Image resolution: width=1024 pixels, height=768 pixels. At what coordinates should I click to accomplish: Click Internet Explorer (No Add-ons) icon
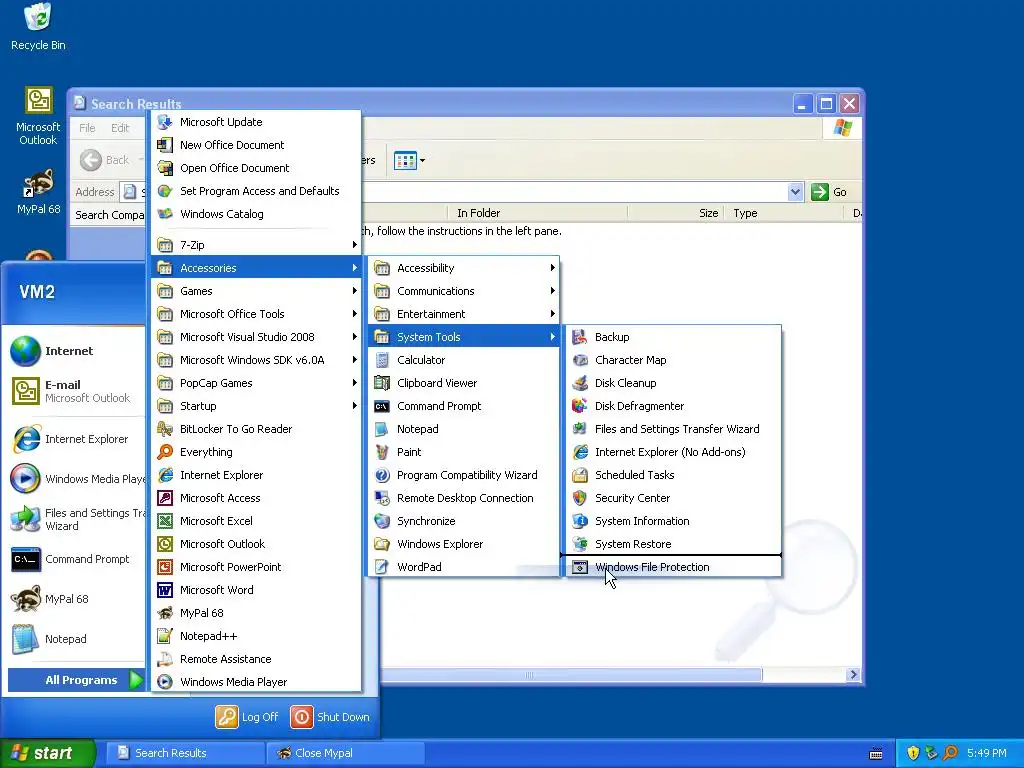[580, 452]
